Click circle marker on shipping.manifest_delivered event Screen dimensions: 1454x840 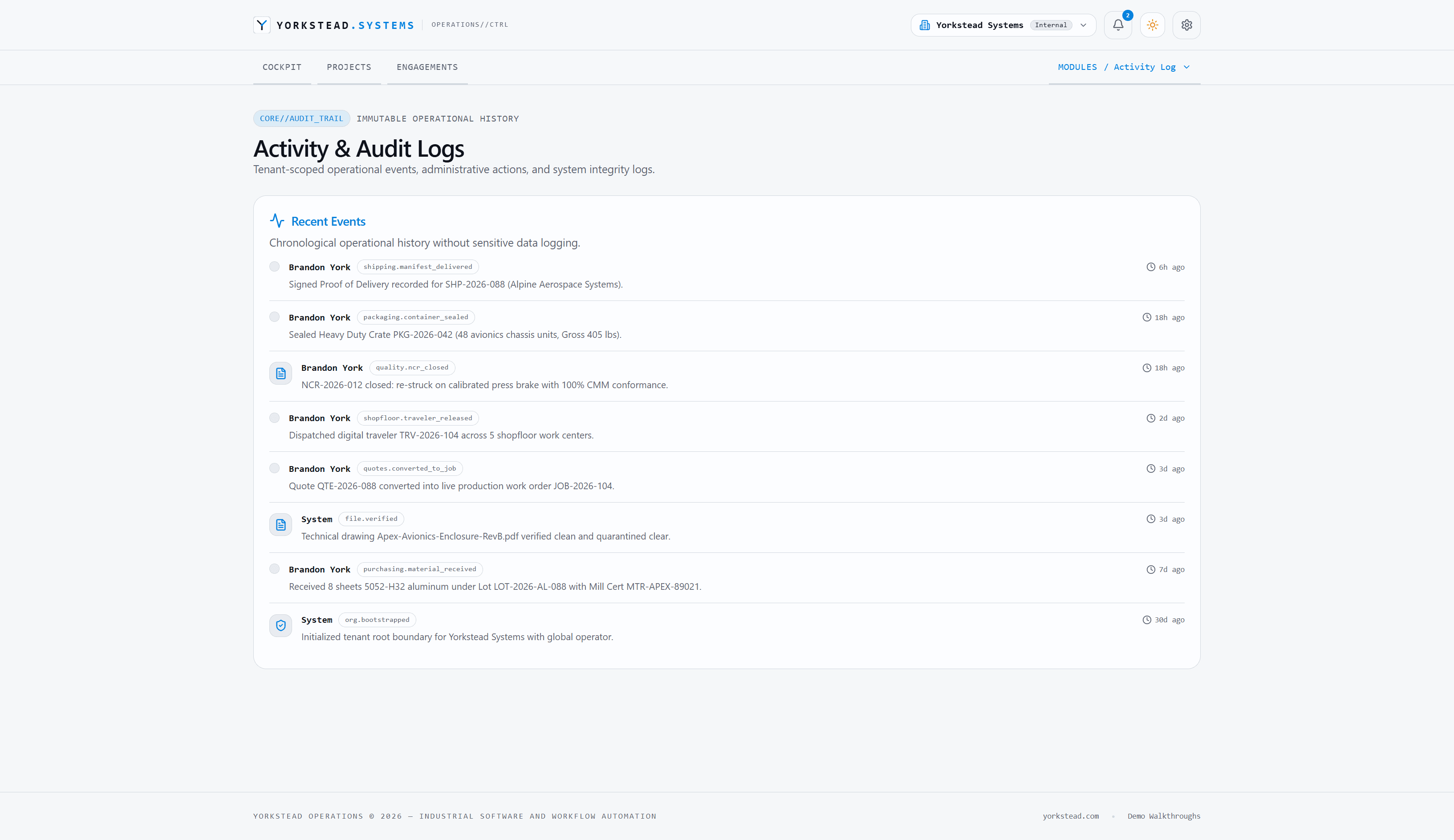click(275, 267)
